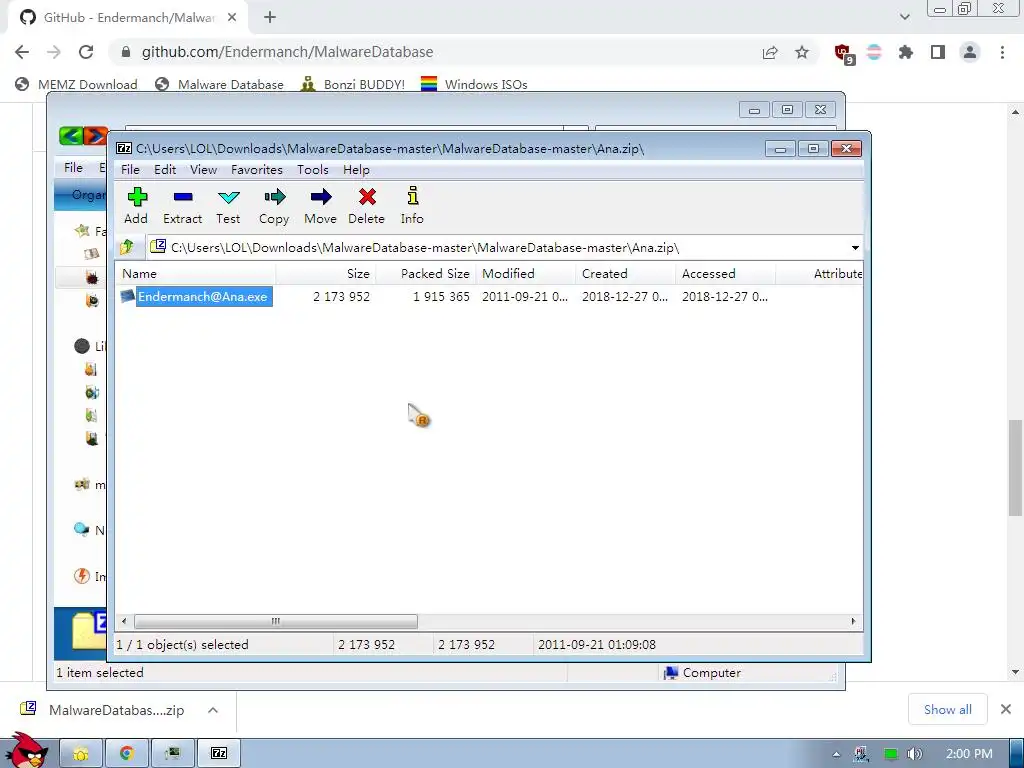Screen dimensions: 1024x768
Task: Open the taskbar file explorer icon
Action: pos(80,754)
